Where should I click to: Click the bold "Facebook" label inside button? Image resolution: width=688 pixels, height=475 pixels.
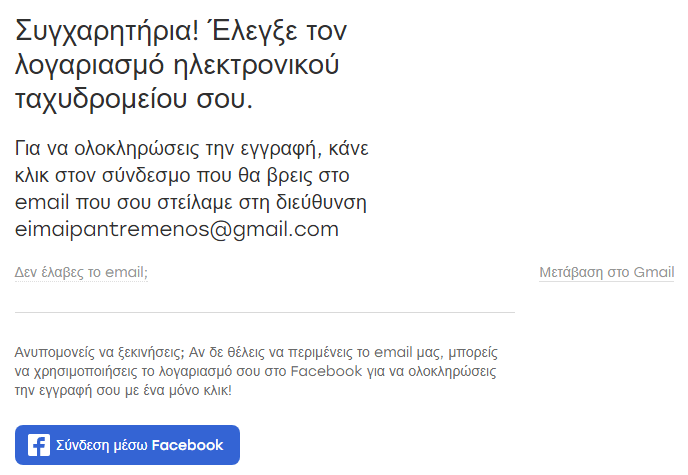tap(187, 445)
